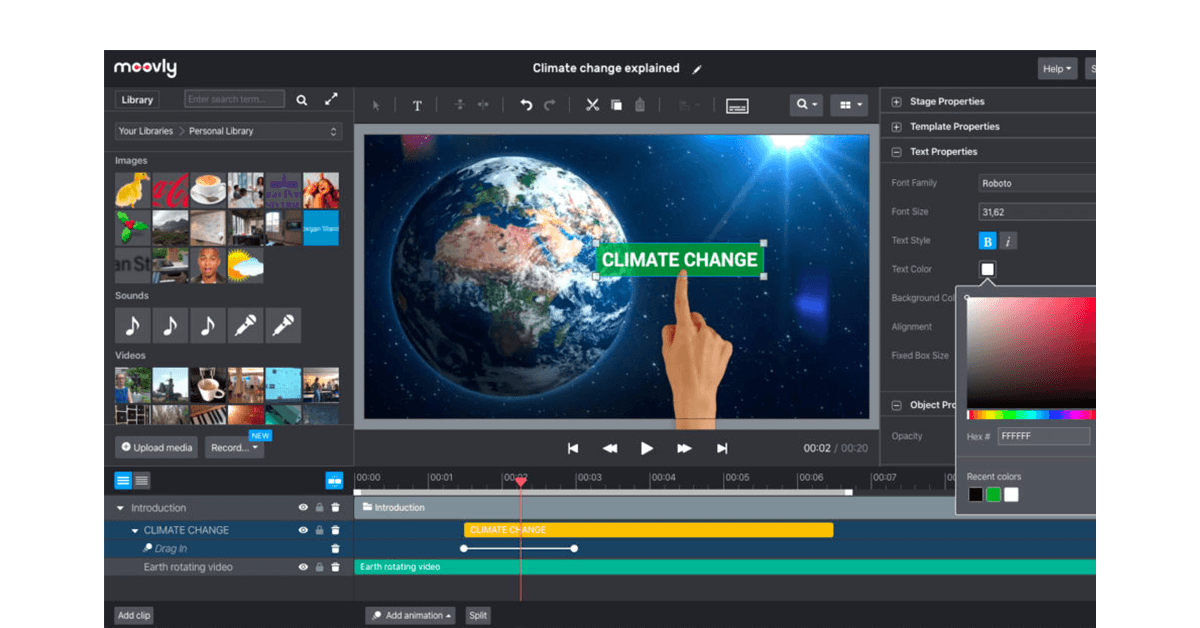1200x628 pixels.
Task: Align object horizontally to center
Action: 483,105
